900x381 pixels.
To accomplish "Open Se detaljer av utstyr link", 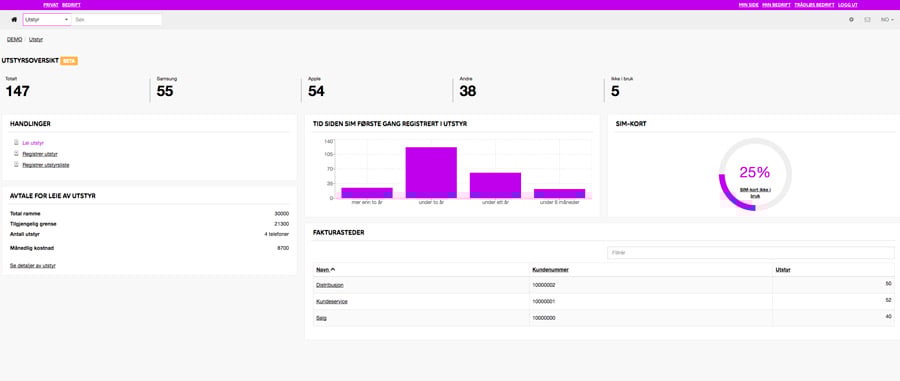I will [x=33, y=266].
